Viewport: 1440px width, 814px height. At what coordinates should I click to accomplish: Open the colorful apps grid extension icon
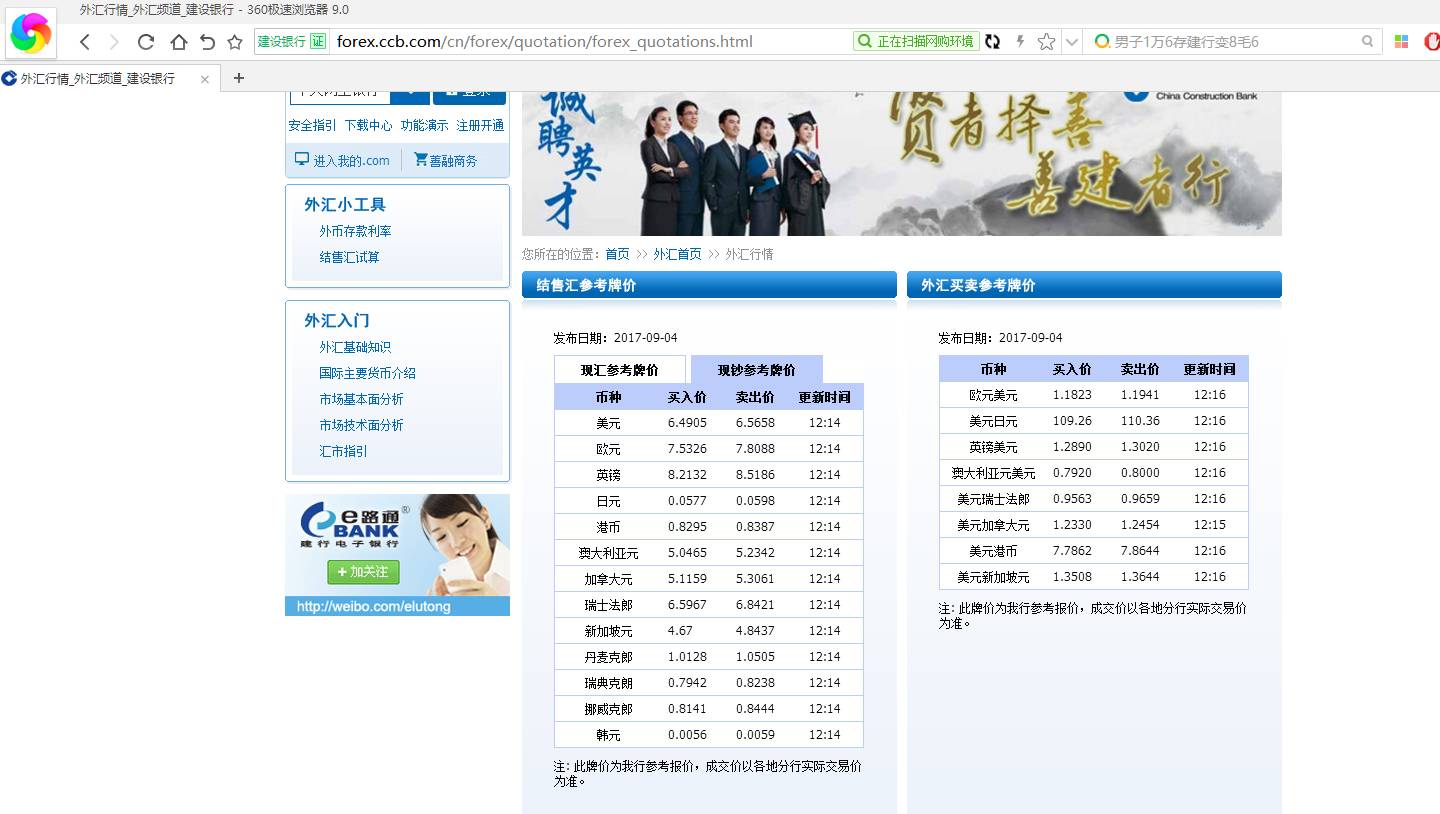pyautogui.click(x=1401, y=42)
